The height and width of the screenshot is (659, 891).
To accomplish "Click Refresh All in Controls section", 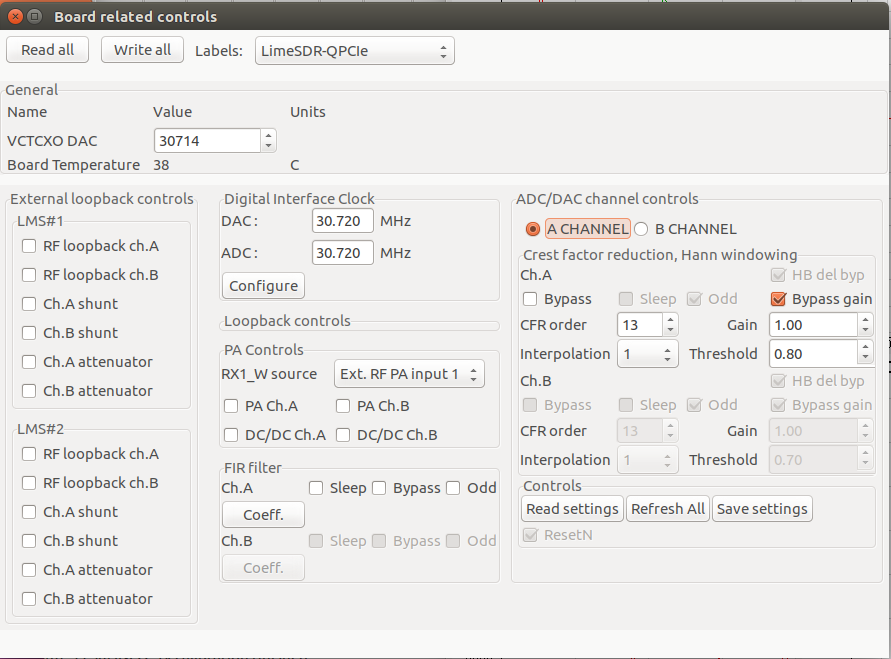I will click(x=667, y=508).
